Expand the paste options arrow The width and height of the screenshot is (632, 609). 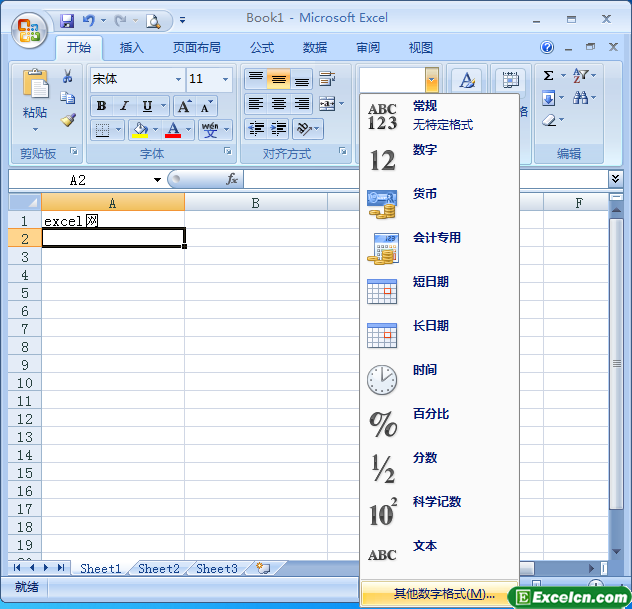tap(35, 130)
